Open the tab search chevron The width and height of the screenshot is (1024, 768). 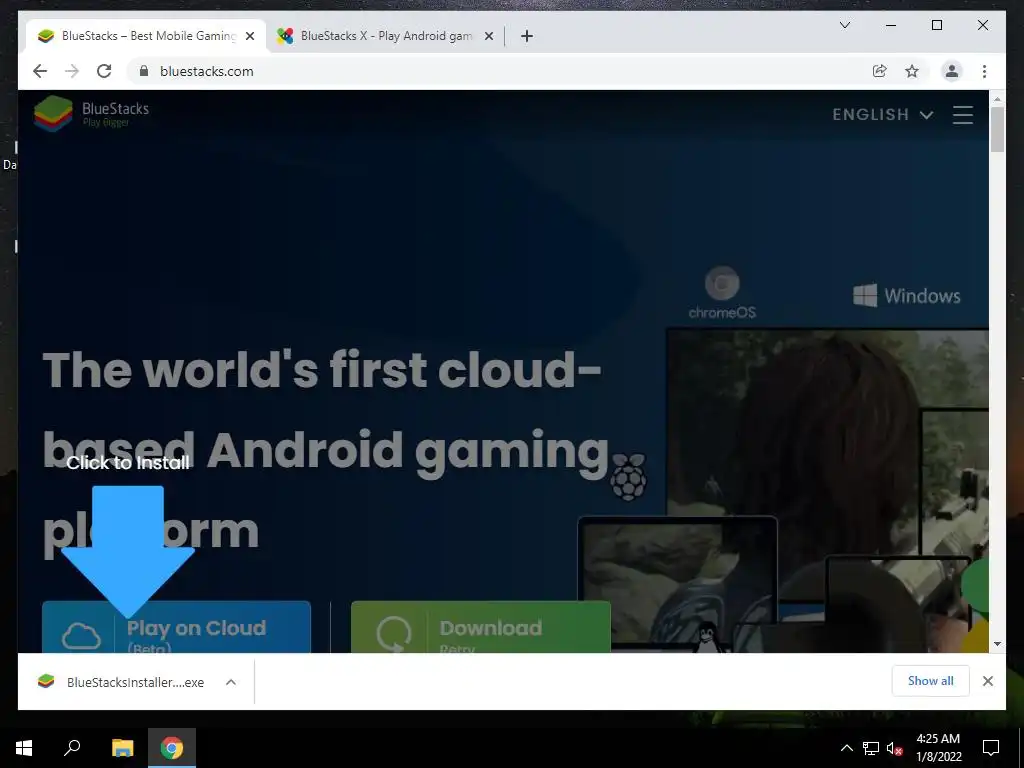point(844,25)
